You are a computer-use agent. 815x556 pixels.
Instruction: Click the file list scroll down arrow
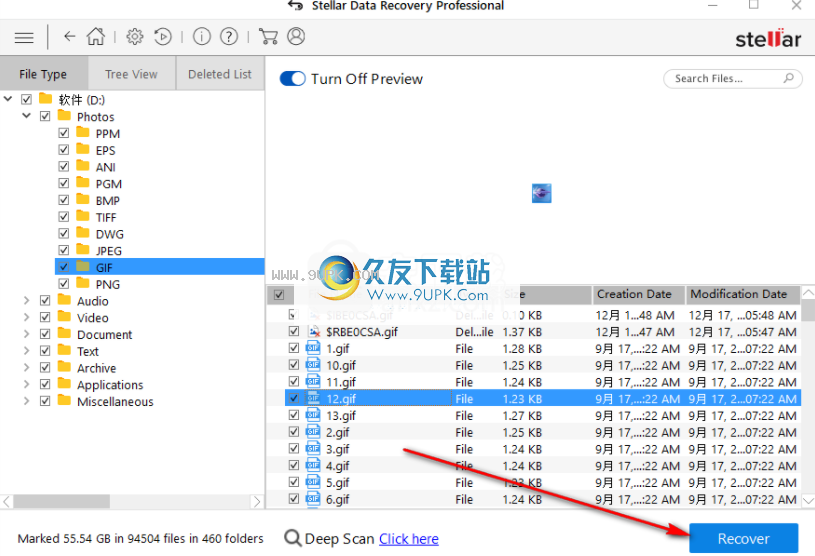808,500
